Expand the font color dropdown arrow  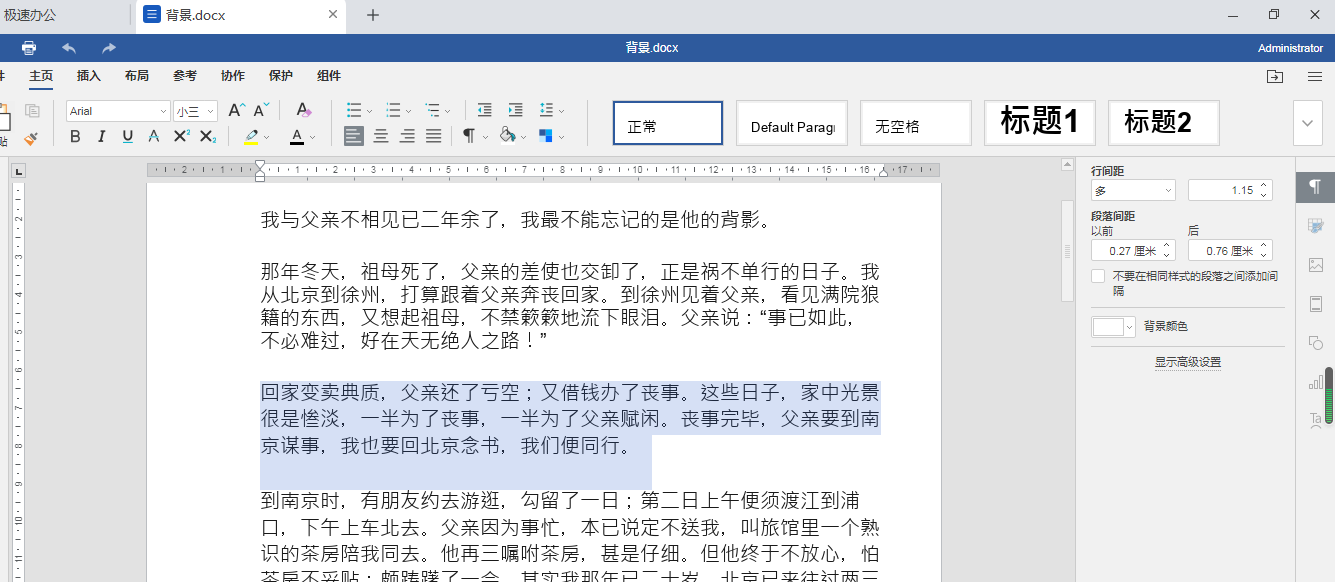click(x=312, y=137)
